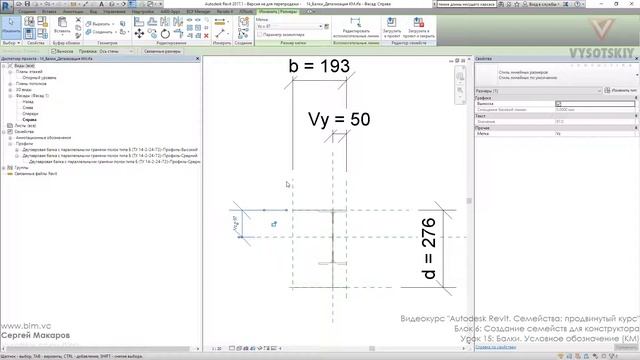640x360 pixels.
Task: Open the Revit application R menu
Action: click(x=6, y=6)
